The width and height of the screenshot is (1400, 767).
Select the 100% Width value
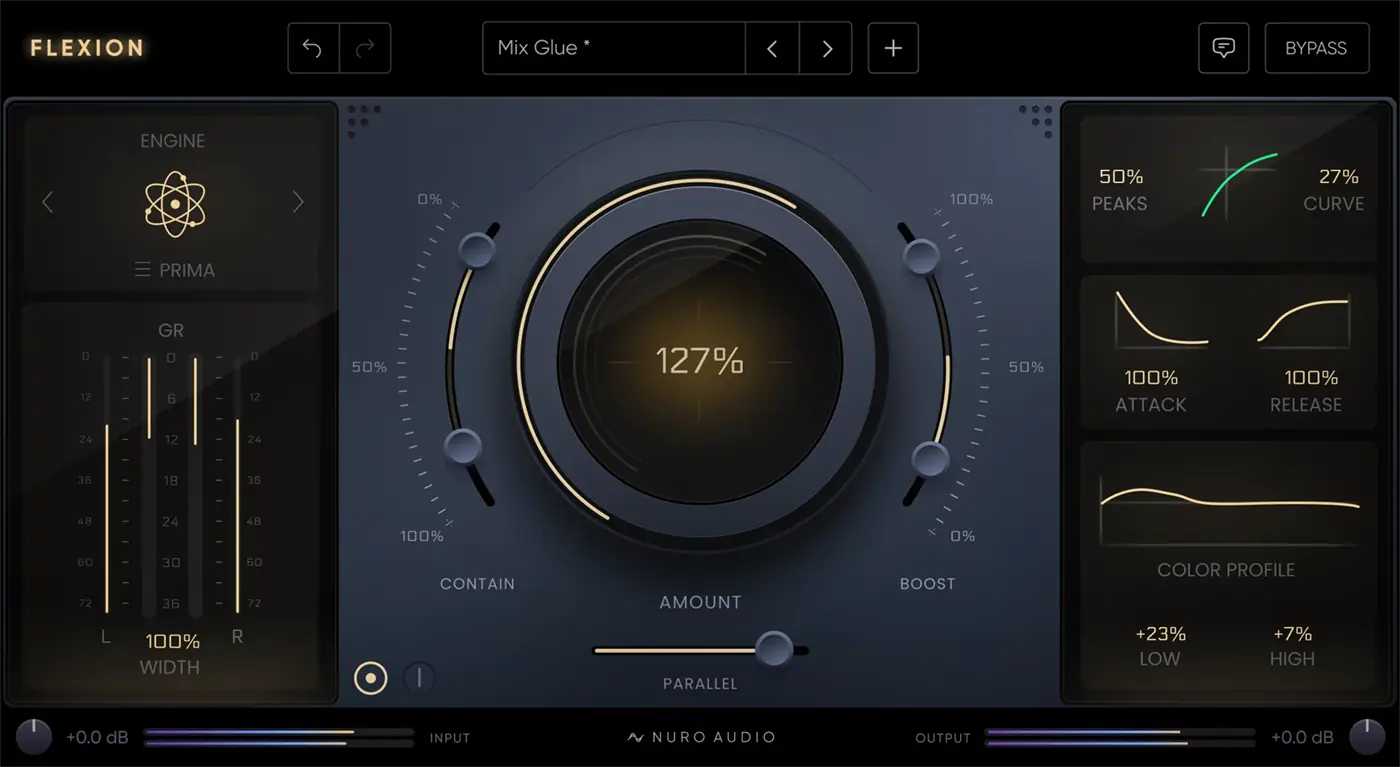[x=173, y=641]
